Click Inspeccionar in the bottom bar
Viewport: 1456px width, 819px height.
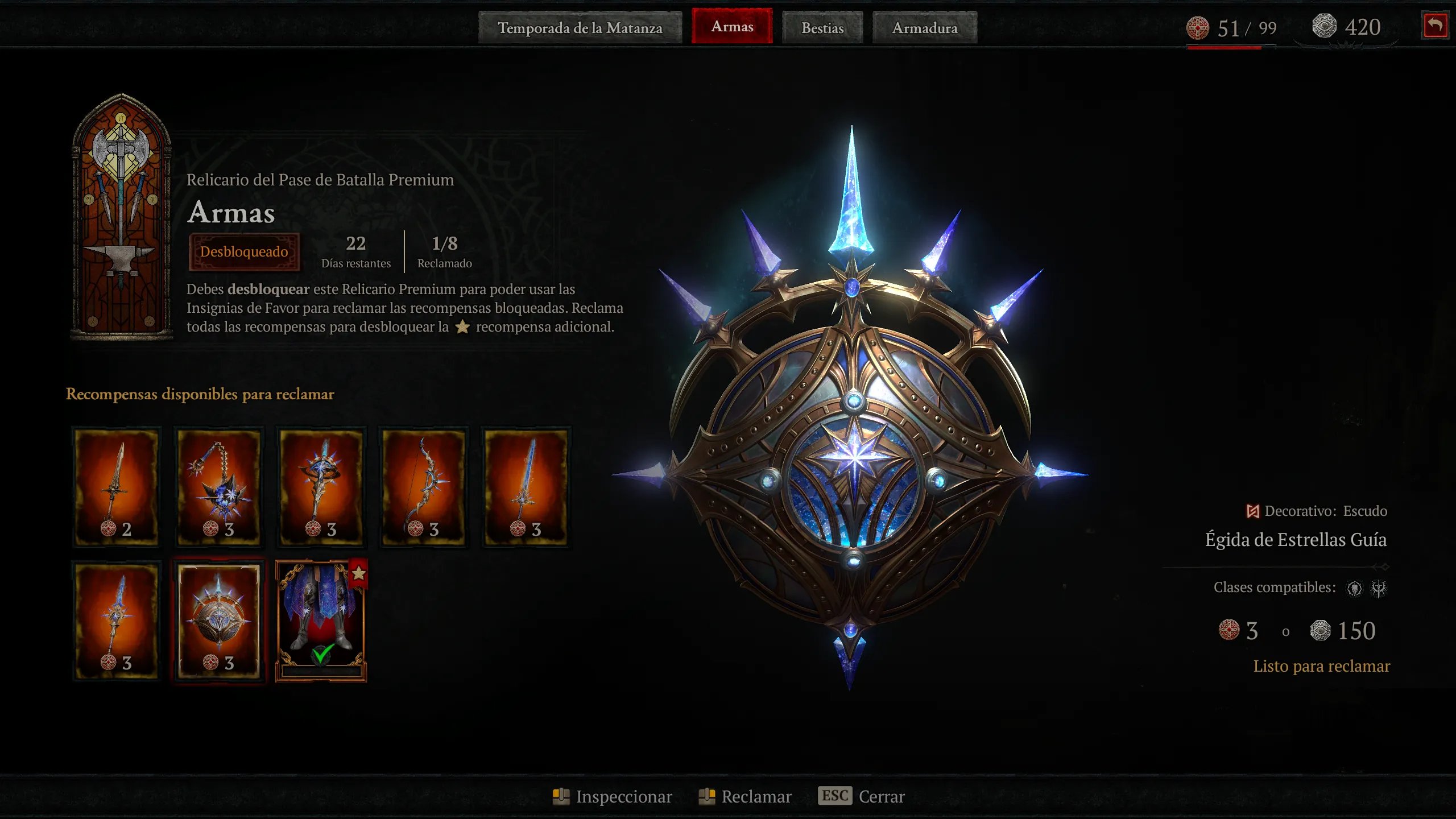click(x=613, y=796)
